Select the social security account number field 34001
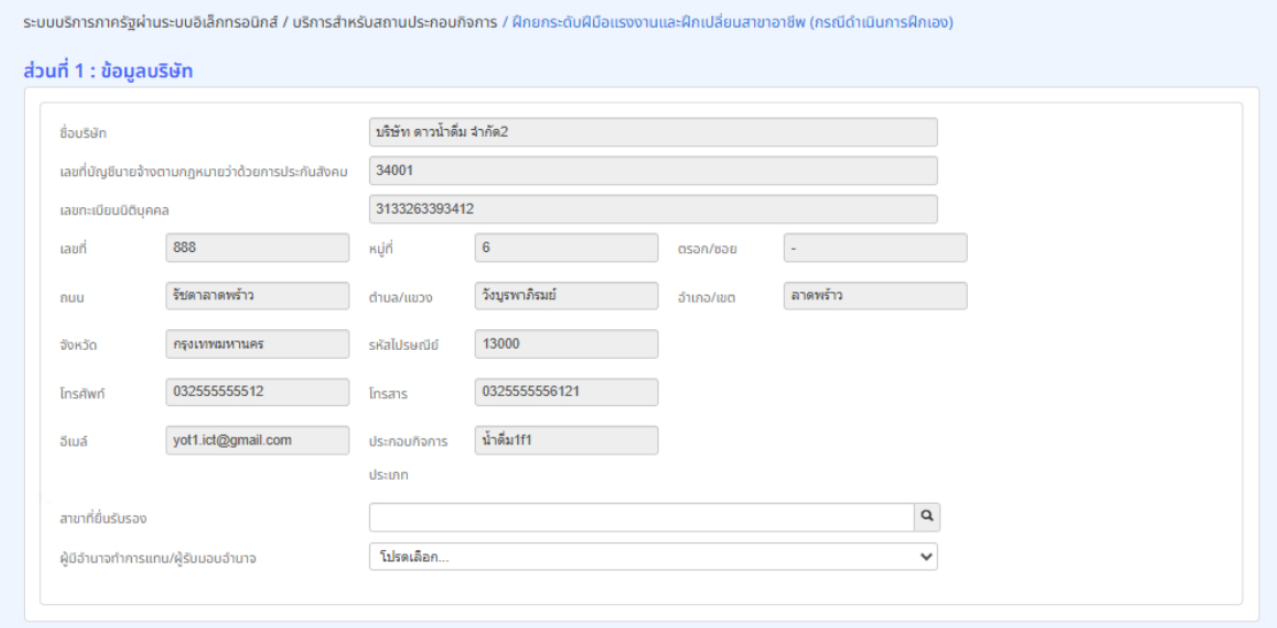Viewport: 1277px width, 628px height. coord(653,171)
